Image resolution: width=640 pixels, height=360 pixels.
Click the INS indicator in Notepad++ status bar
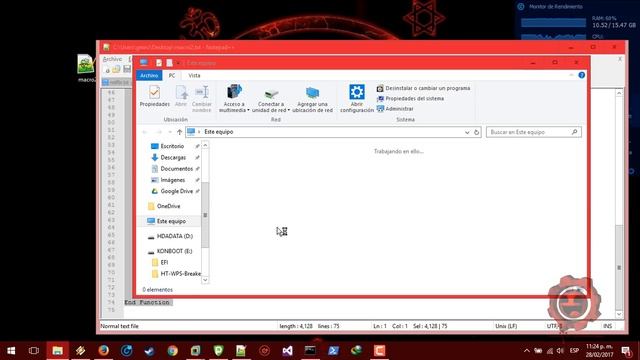coord(607,326)
